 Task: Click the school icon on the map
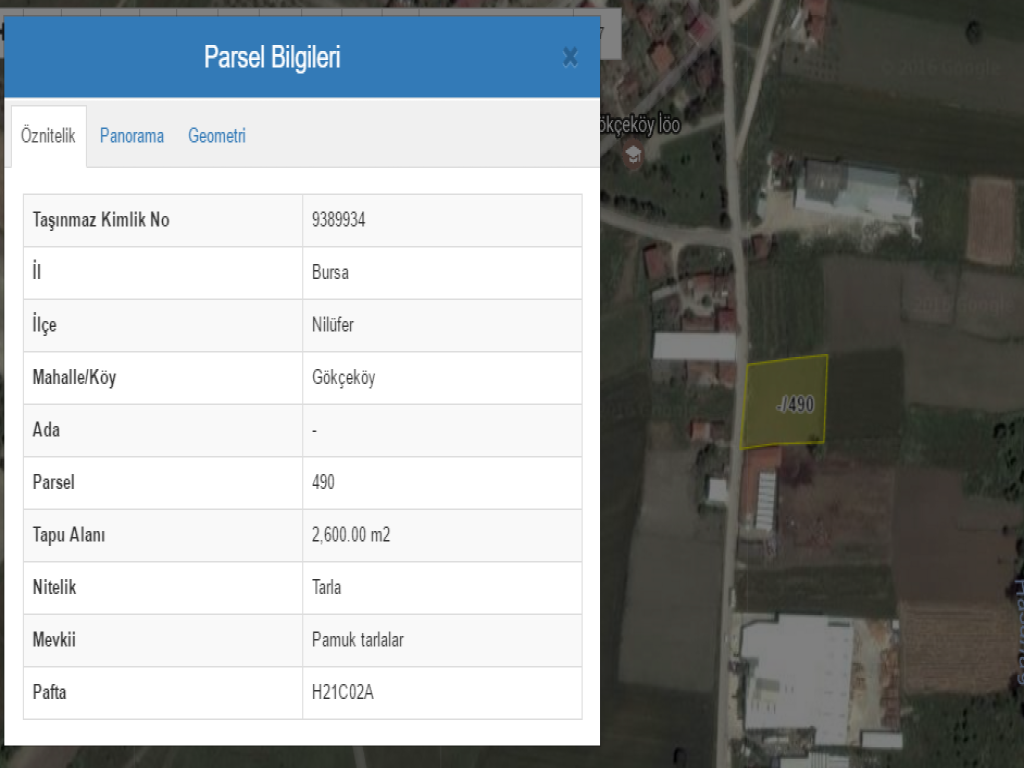tap(632, 154)
